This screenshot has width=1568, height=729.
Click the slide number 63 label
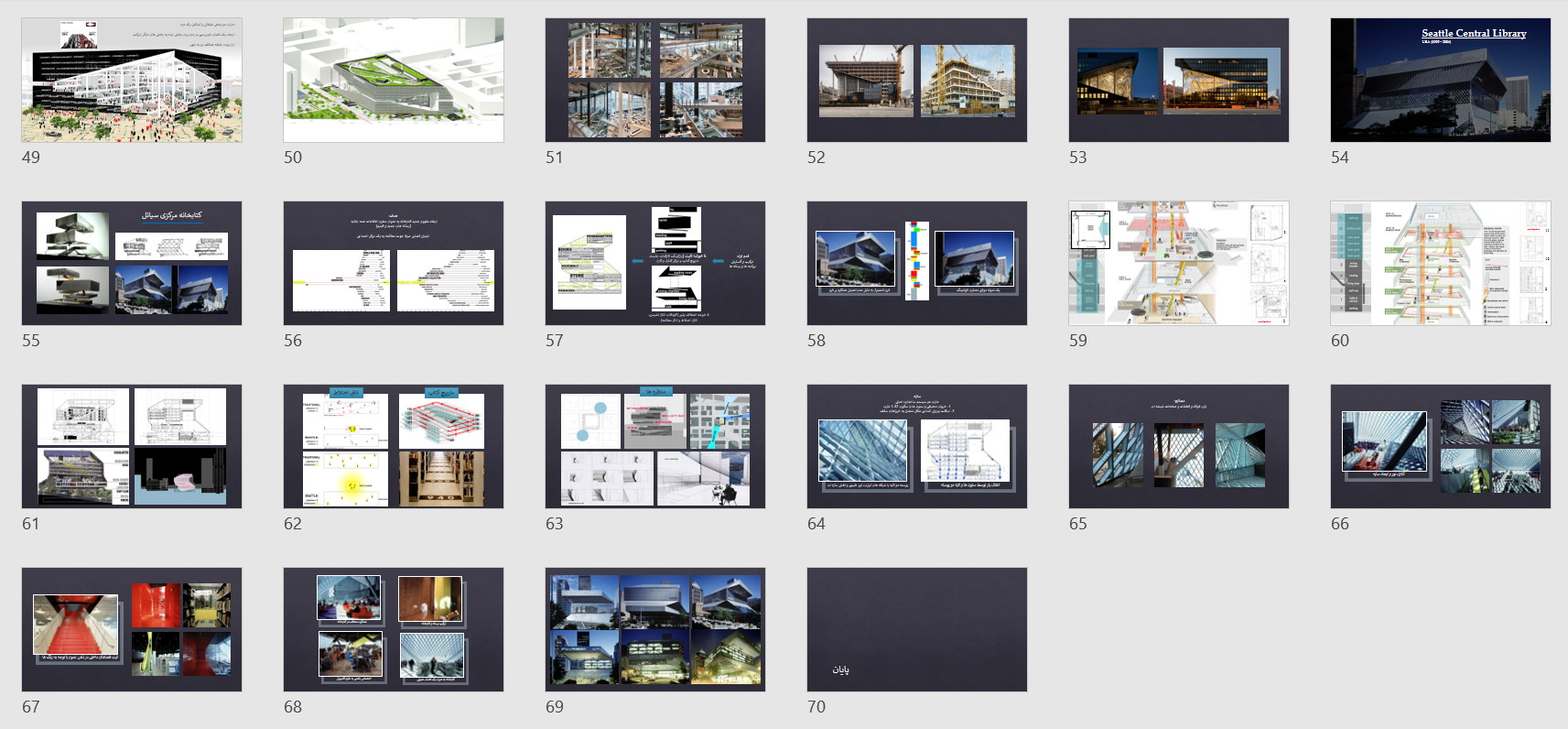point(555,524)
